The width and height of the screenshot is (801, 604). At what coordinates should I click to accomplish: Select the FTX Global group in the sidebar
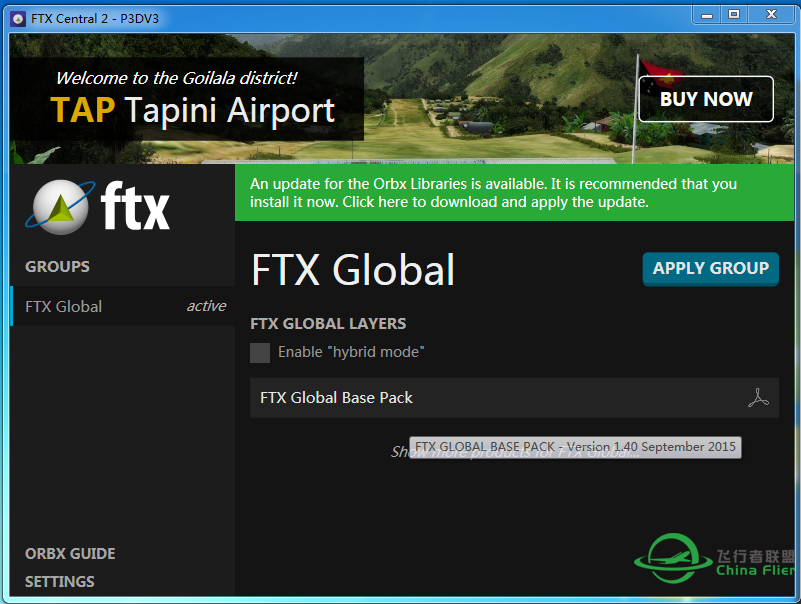123,306
